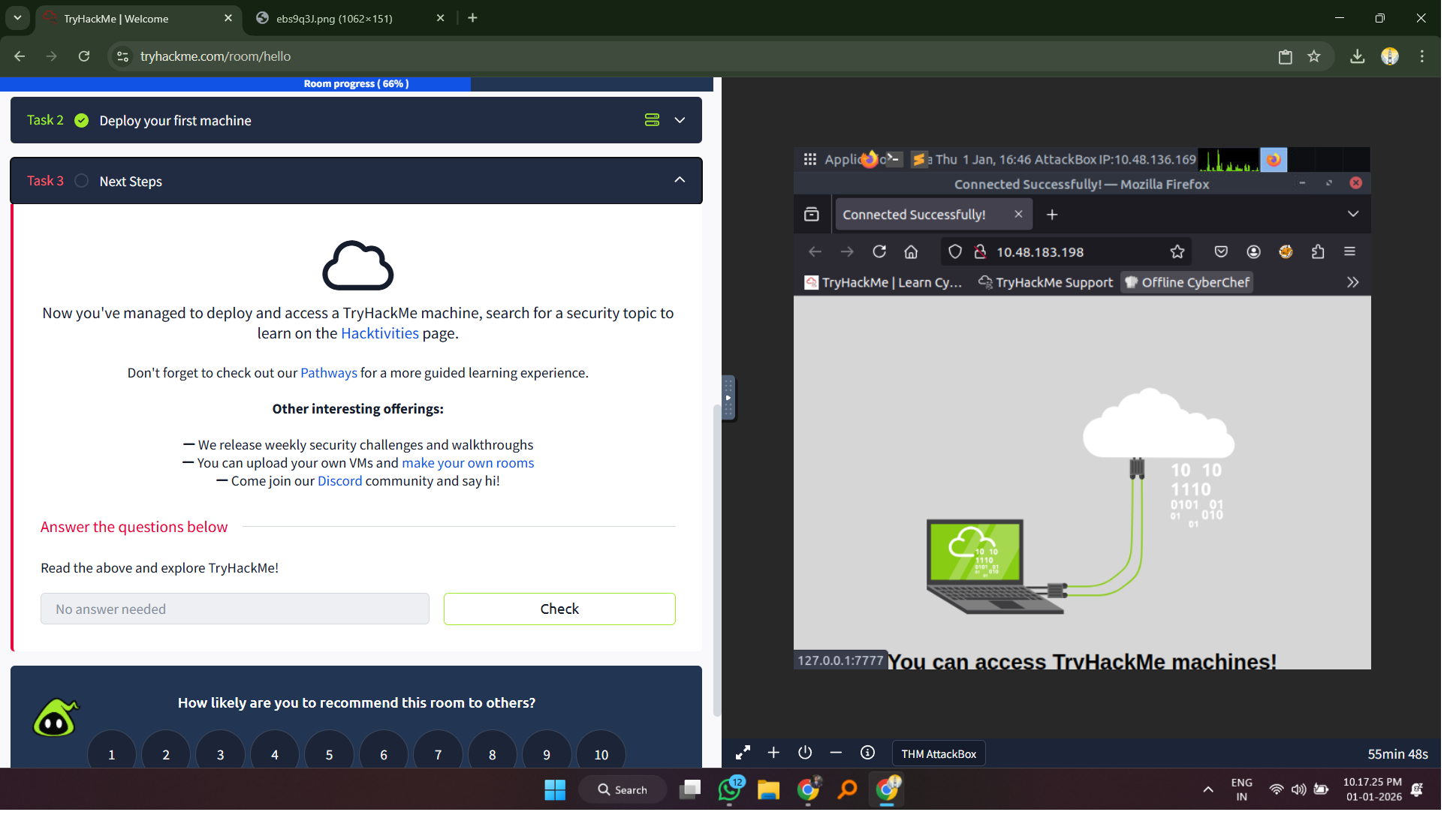Click the Firefox reload icon in AttackBox
The width and height of the screenshot is (1456, 818).
tap(879, 252)
